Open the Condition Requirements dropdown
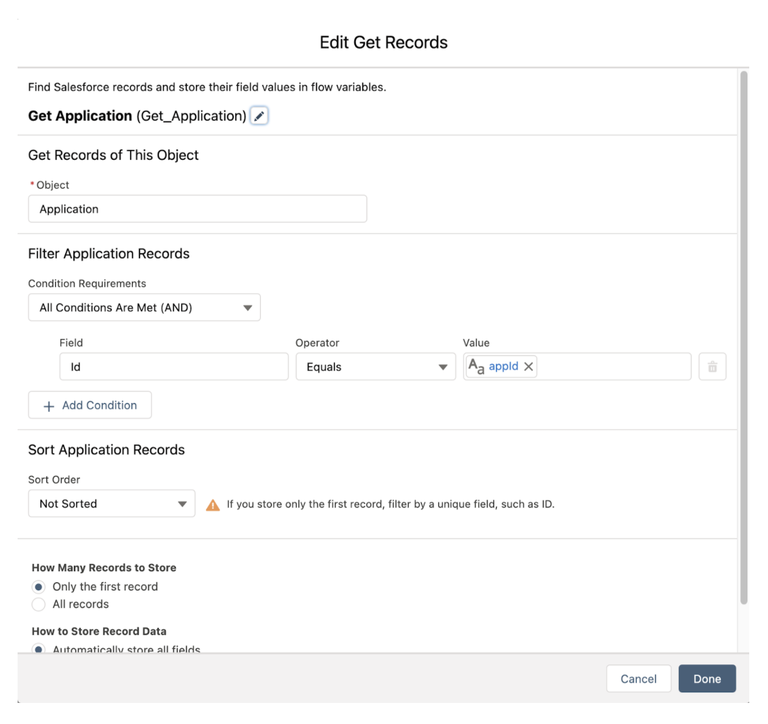This screenshot has width=768, height=724. point(144,308)
